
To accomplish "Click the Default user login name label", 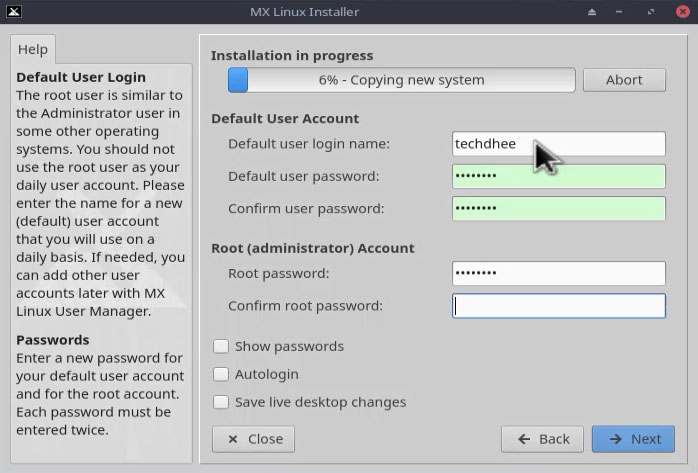I will 309,144.
